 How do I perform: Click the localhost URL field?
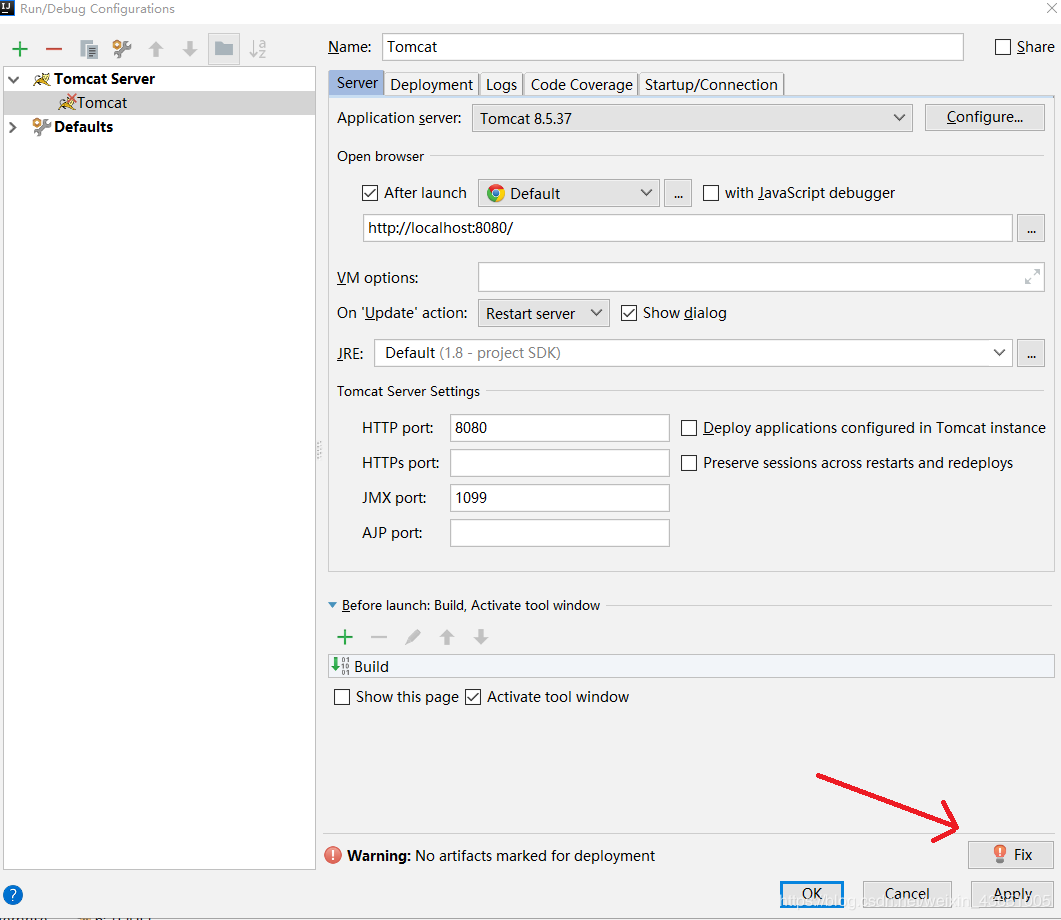(x=687, y=228)
